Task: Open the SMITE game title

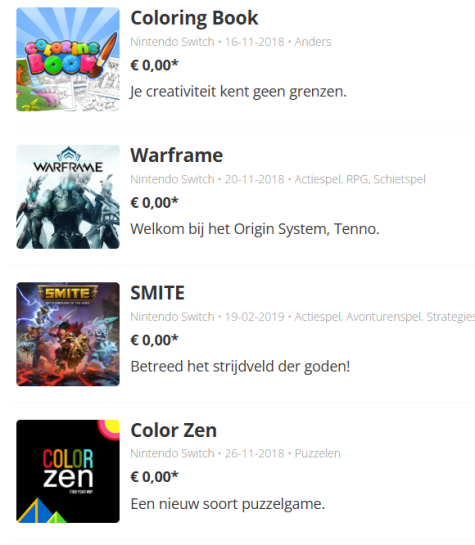Action: click(157, 293)
